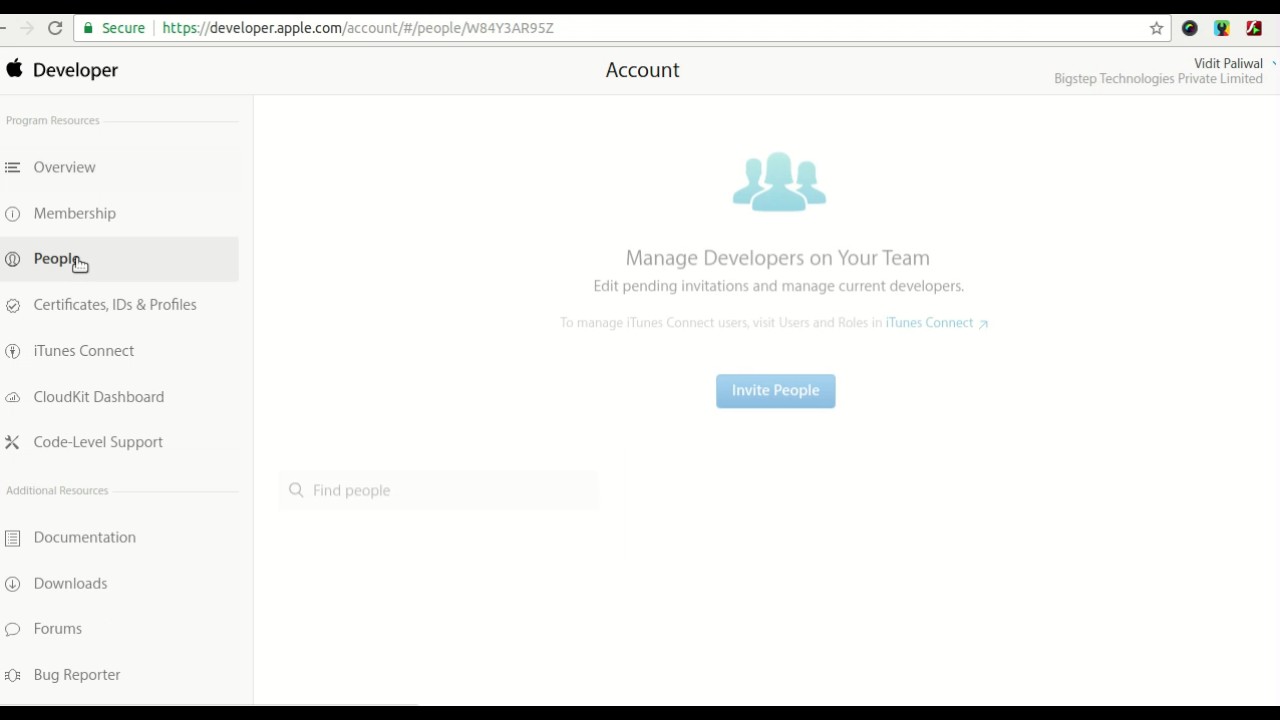Click the Bigstep Technologies Private Limited text

click(1158, 79)
